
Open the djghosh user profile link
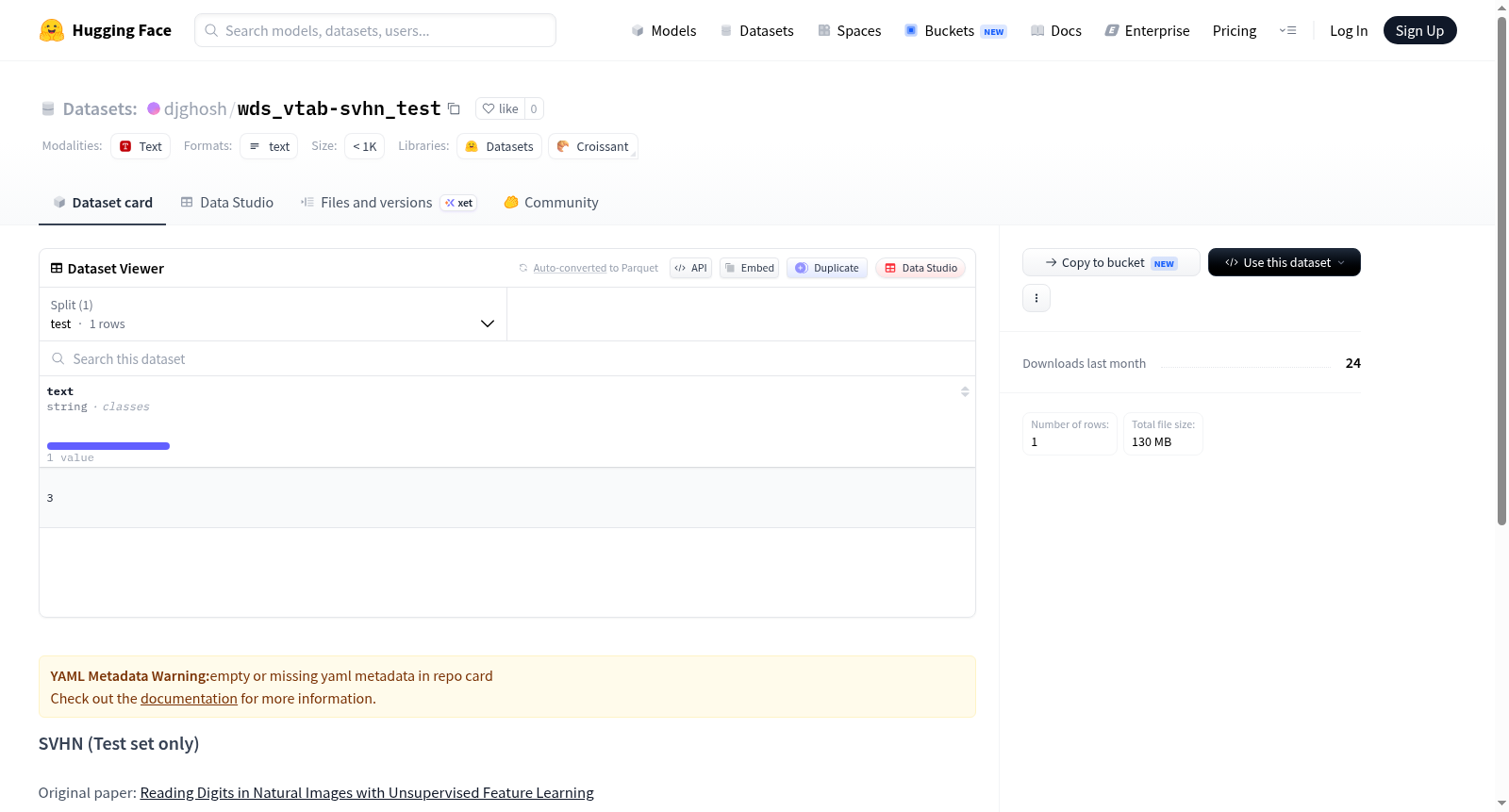click(195, 108)
